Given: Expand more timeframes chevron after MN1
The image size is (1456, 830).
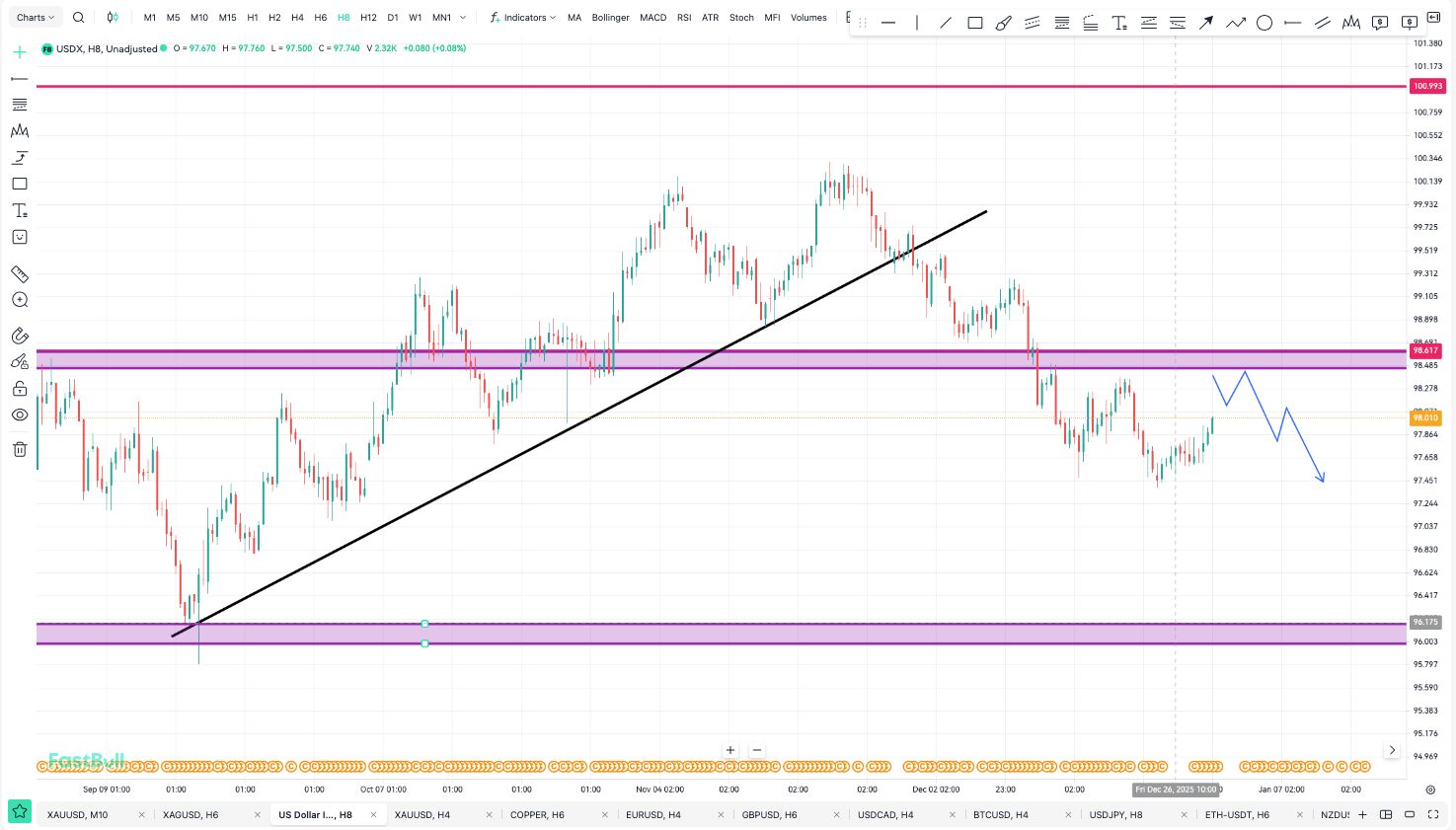Looking at the screenshot, I should click(x=463, y=18).
